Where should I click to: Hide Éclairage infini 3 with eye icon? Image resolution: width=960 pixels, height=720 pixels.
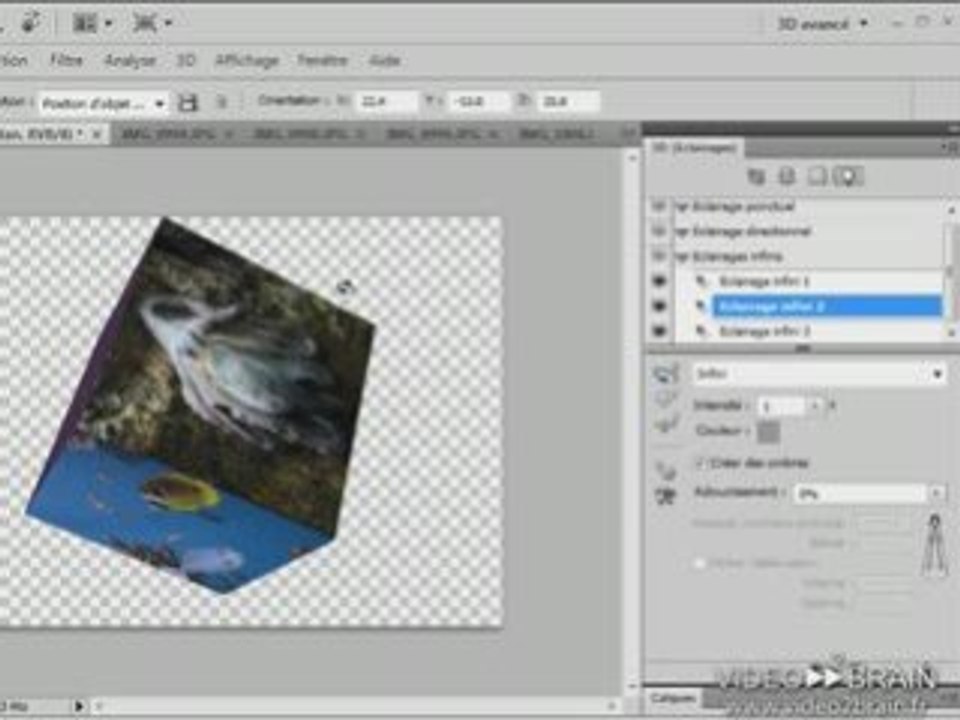tap(659, 331)
